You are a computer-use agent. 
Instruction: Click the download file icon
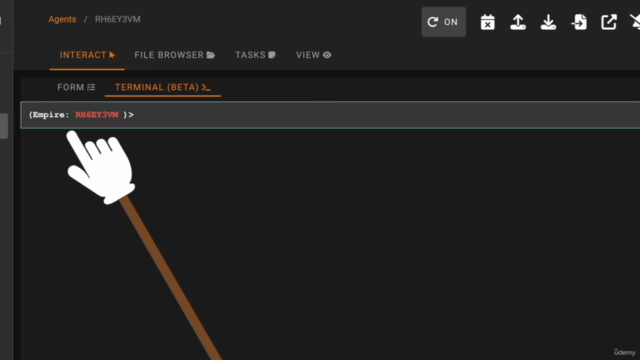(x=548, y=22)
